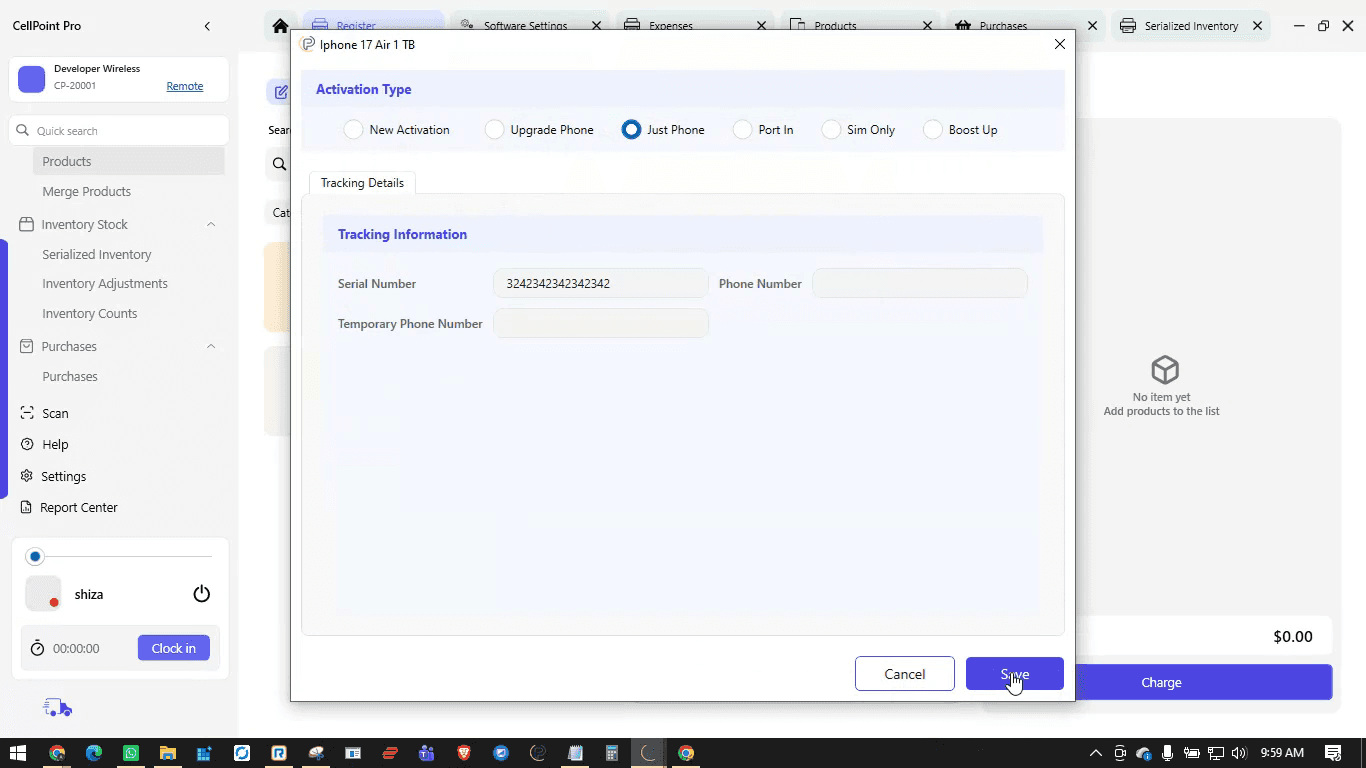Go to the Home icon tab

[280, 26]
